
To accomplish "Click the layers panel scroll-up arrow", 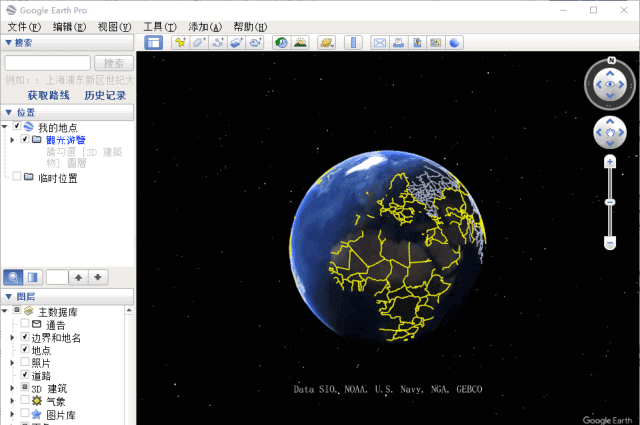I will coord(129,311).
